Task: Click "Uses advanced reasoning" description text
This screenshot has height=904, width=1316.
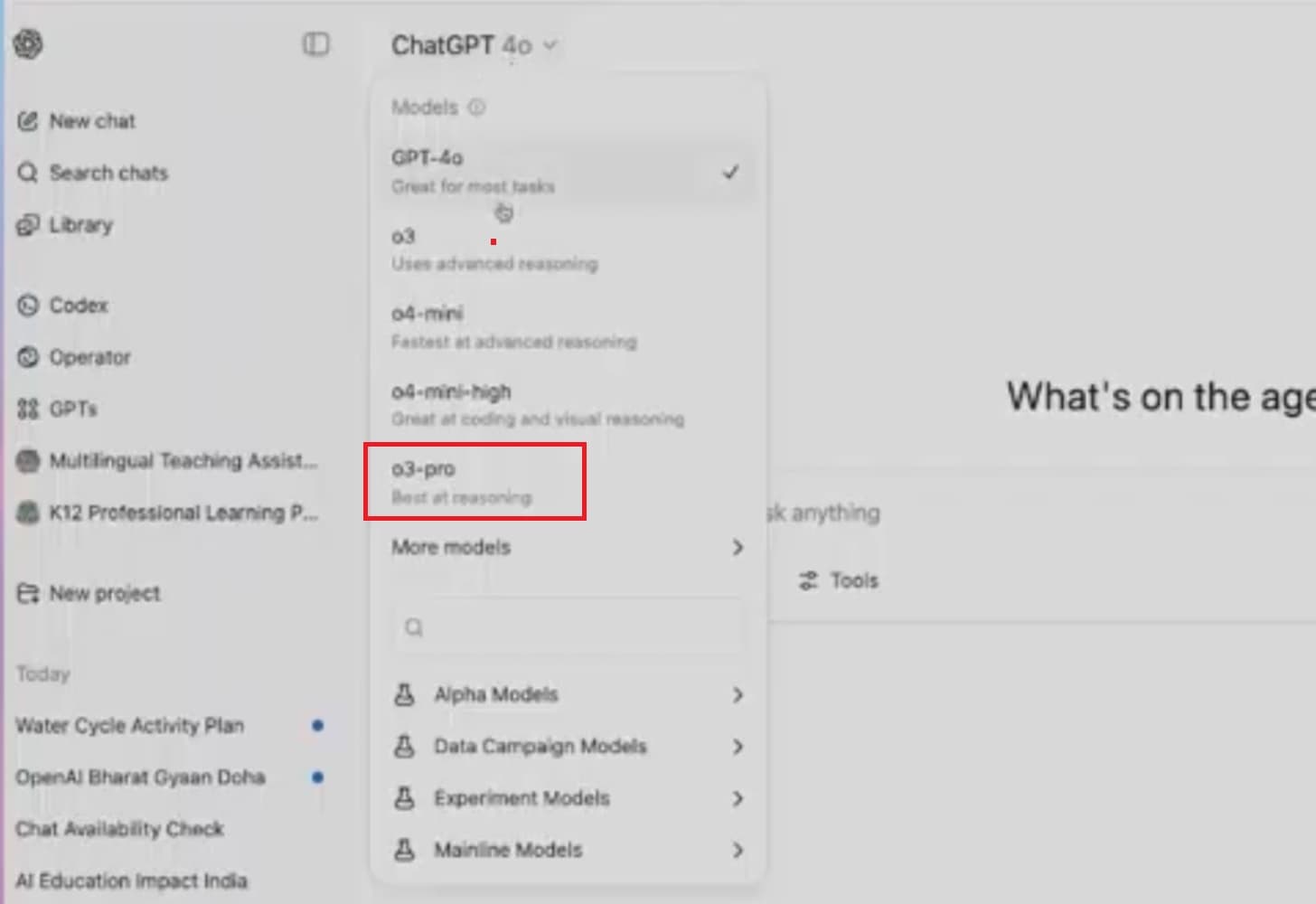Action: tap(494, 264)
